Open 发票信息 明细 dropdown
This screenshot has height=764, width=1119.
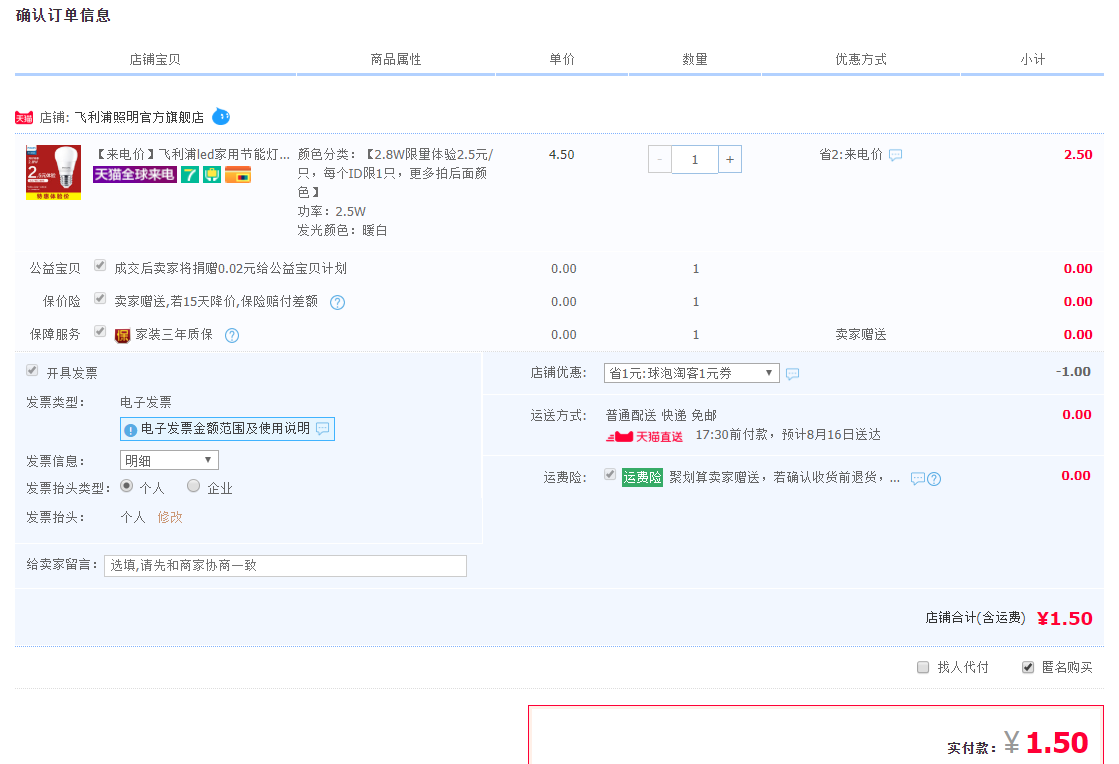pyautogui.click(x=169, y=461)
